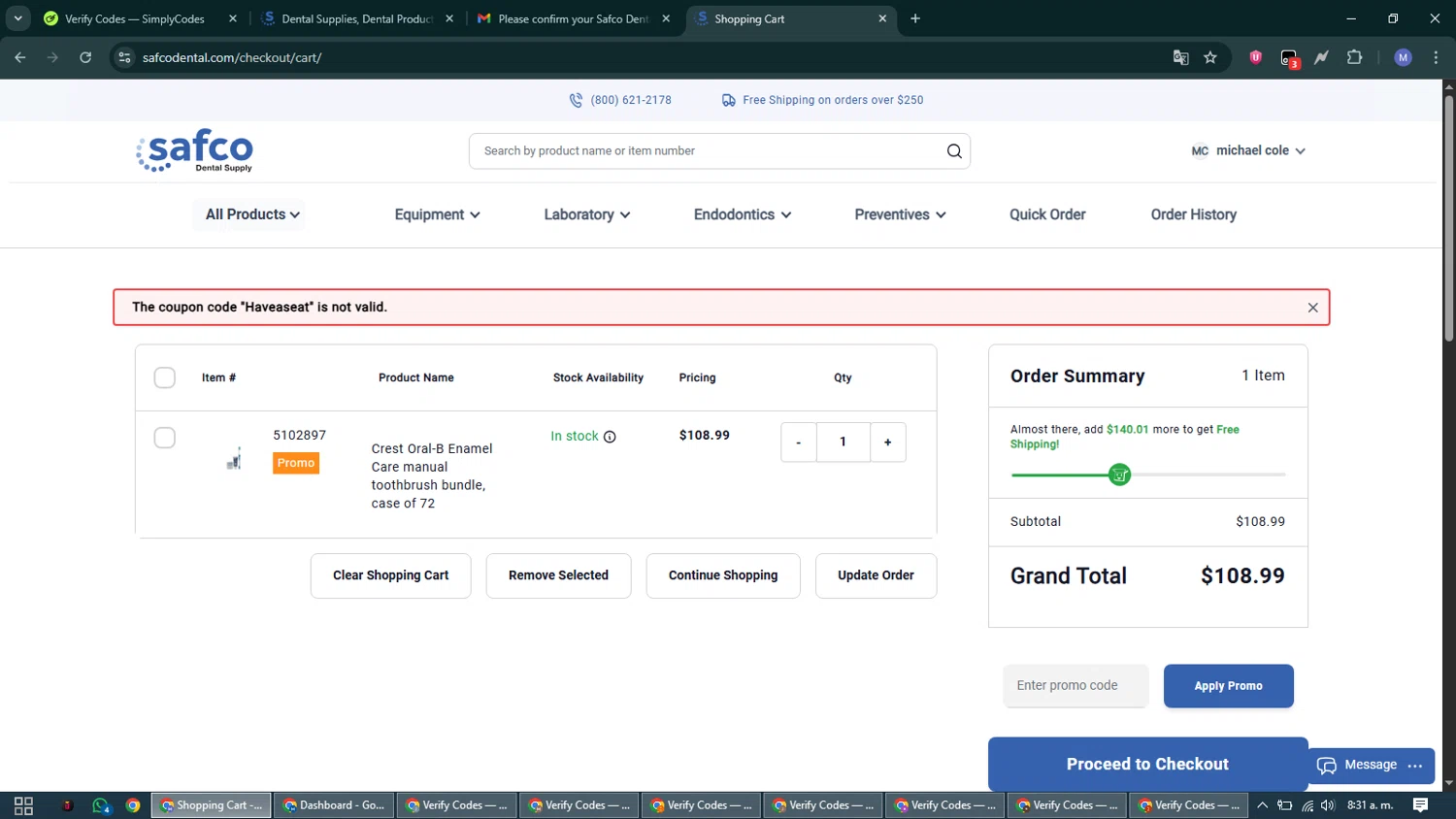
Task: Open Quick Order page
Action: [x=1047, y=214]
